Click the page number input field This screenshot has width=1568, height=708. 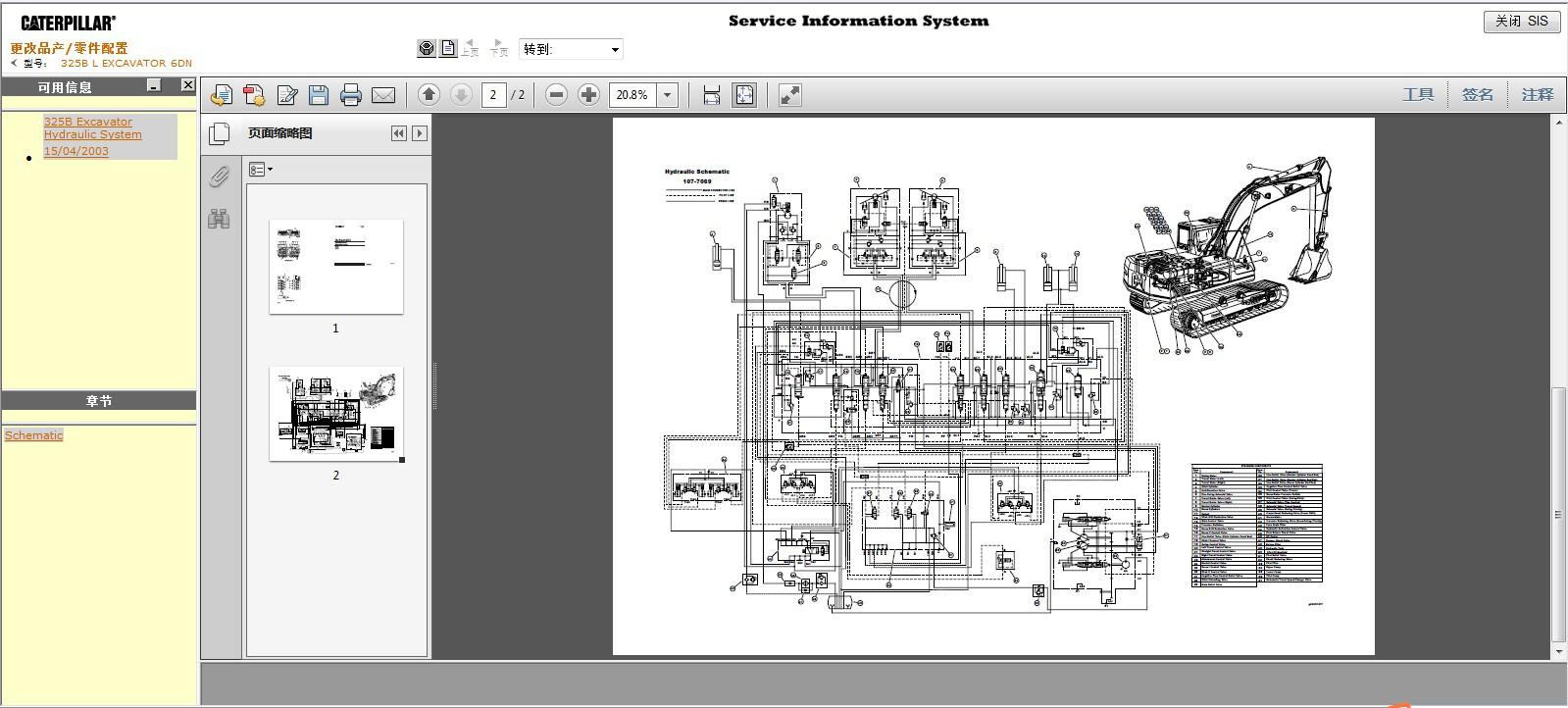pos(494,95)
